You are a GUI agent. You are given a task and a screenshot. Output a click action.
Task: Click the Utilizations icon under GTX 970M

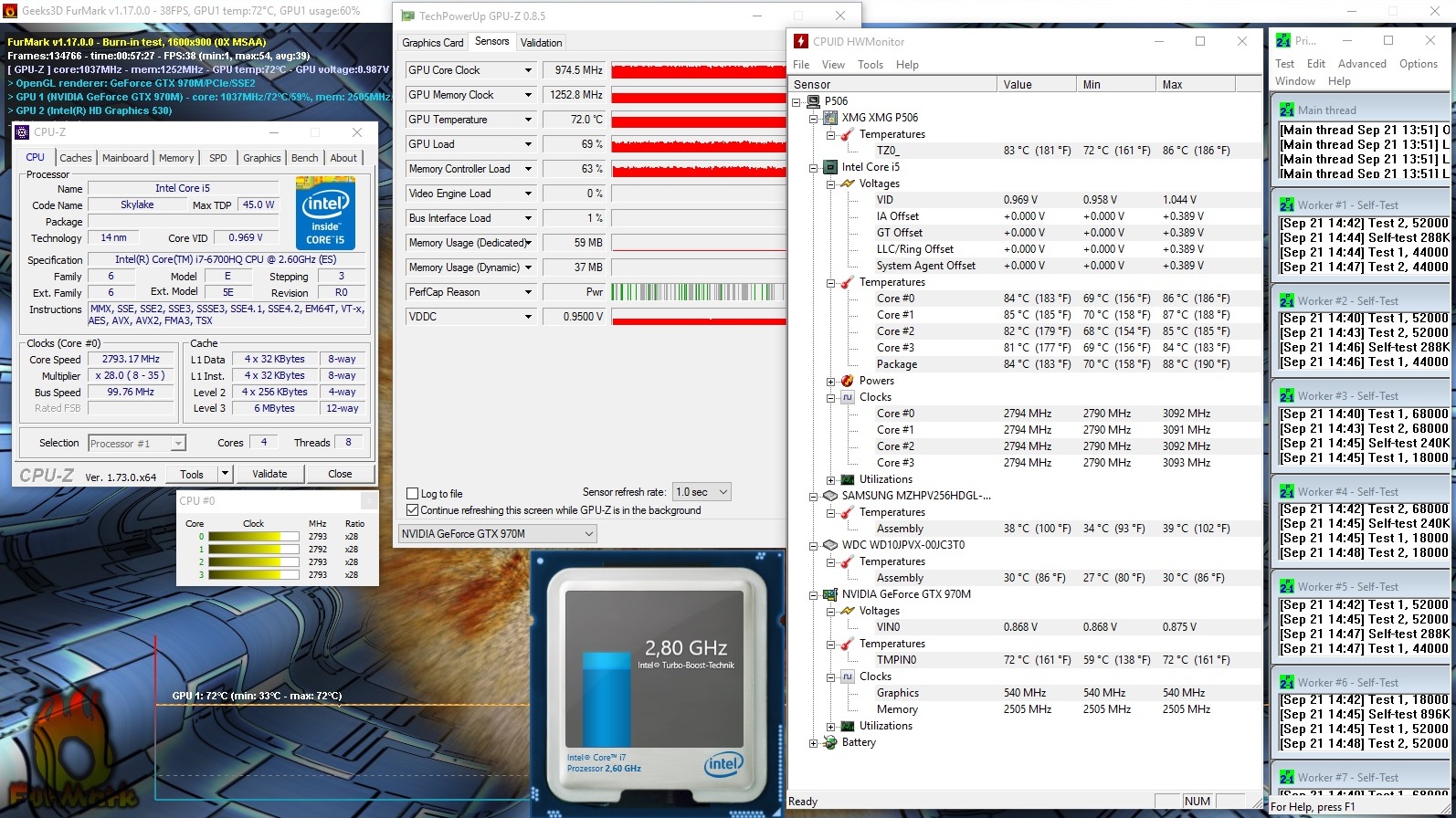848,726
